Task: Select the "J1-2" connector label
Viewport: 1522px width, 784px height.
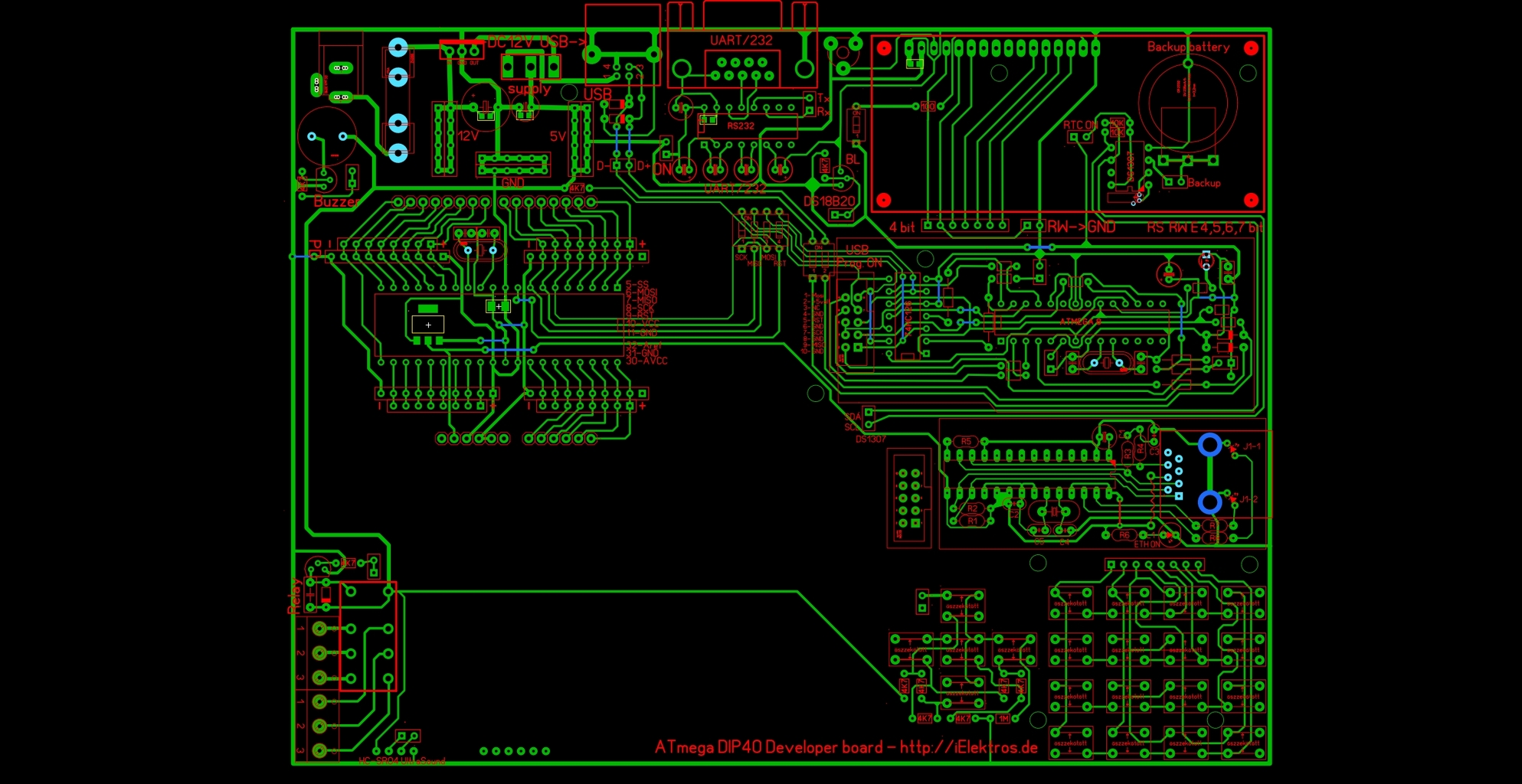Action: pos(1249,499)
